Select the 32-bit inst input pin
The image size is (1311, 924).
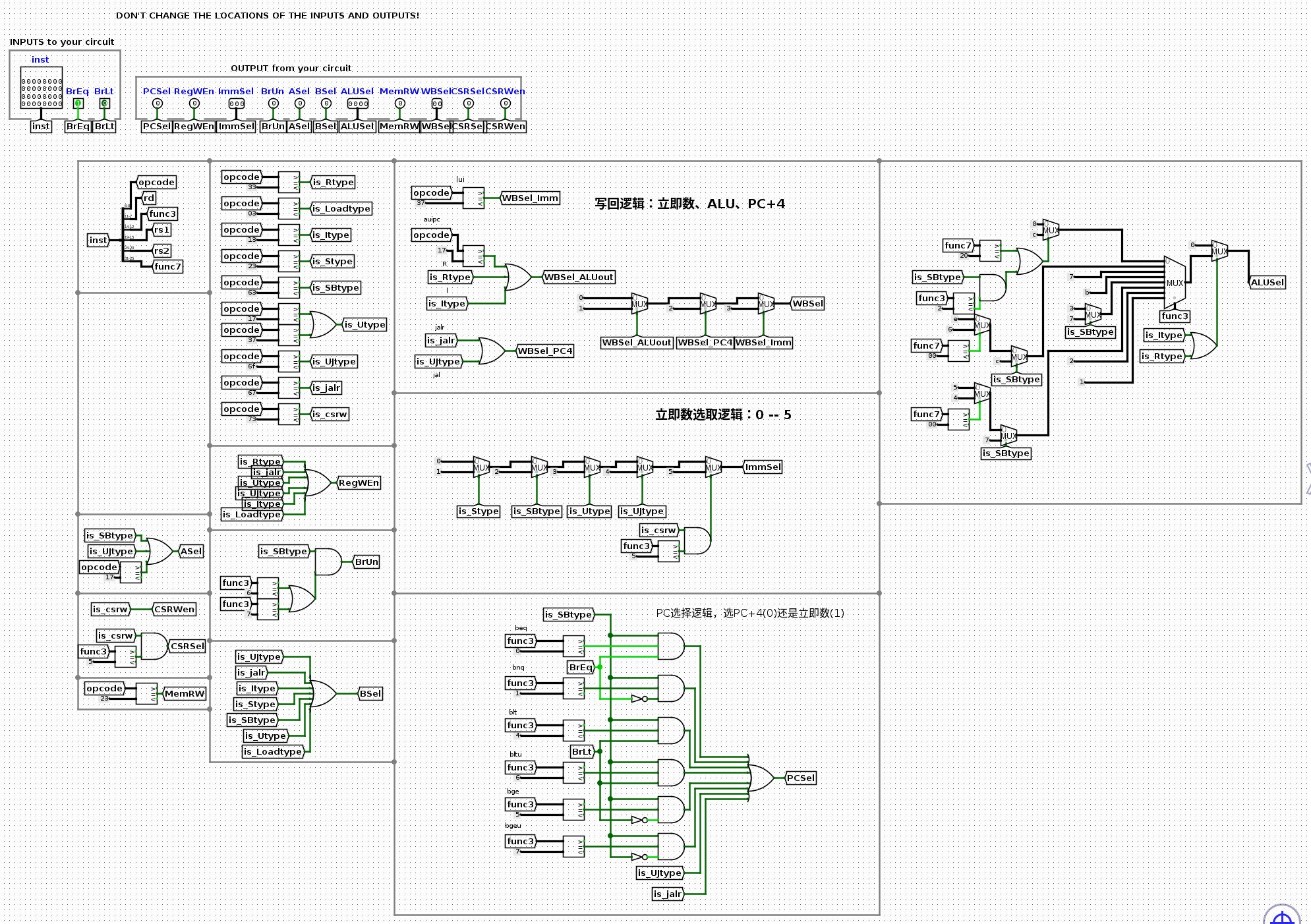point(41,88)
